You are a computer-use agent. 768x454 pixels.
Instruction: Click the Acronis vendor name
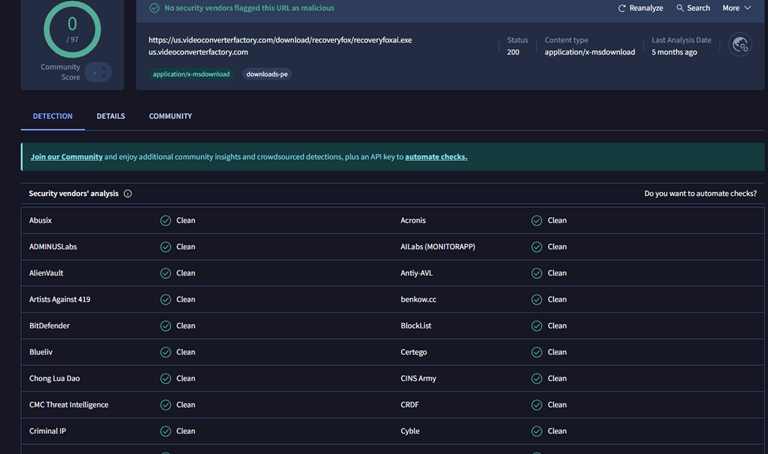click(413, 220)
